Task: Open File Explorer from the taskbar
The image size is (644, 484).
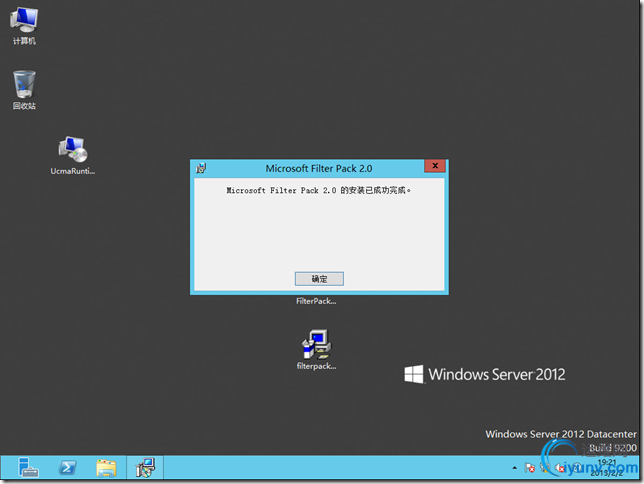Action: (106, 468)
